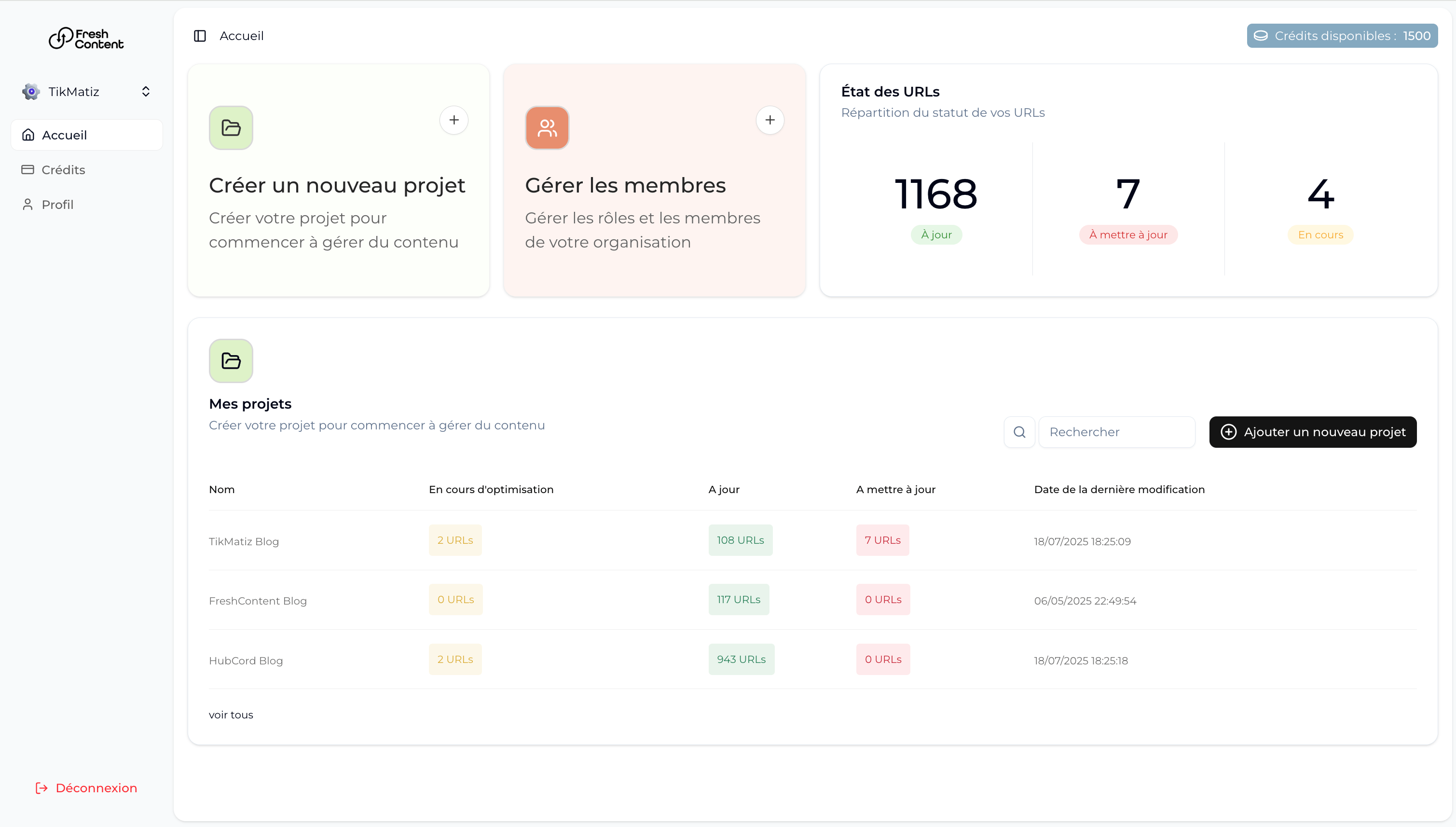Click the search magnifier icon

click(1019, 432)
